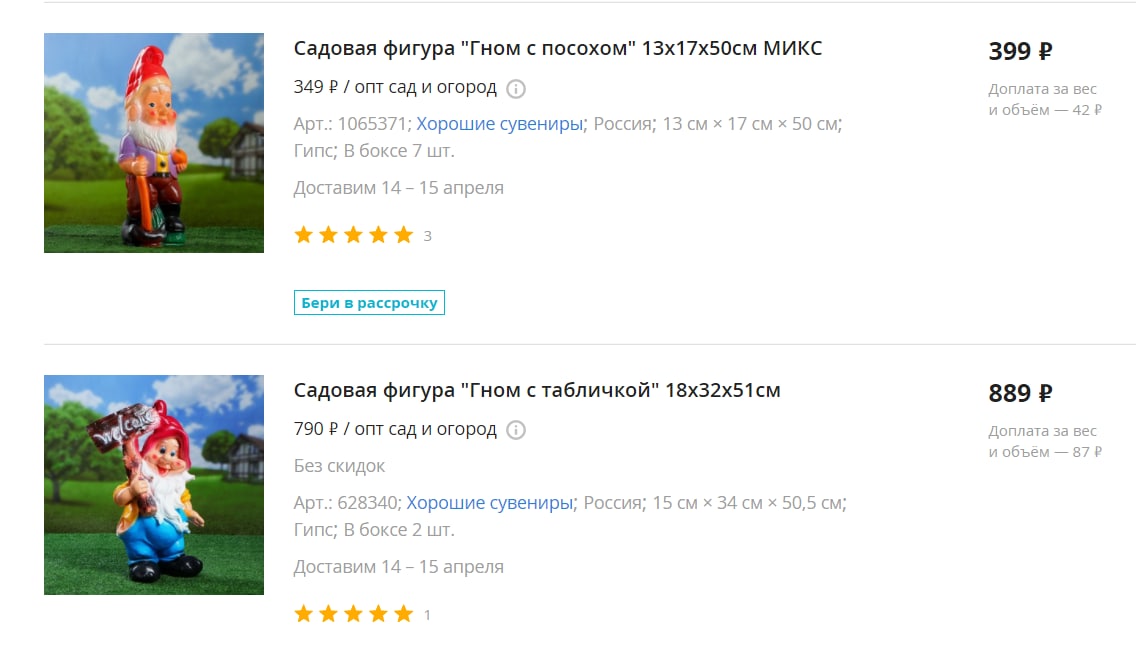The image size is (1136, 650).
Task: Open the "Гном с посохом" product title link
Action: (558, 49)
